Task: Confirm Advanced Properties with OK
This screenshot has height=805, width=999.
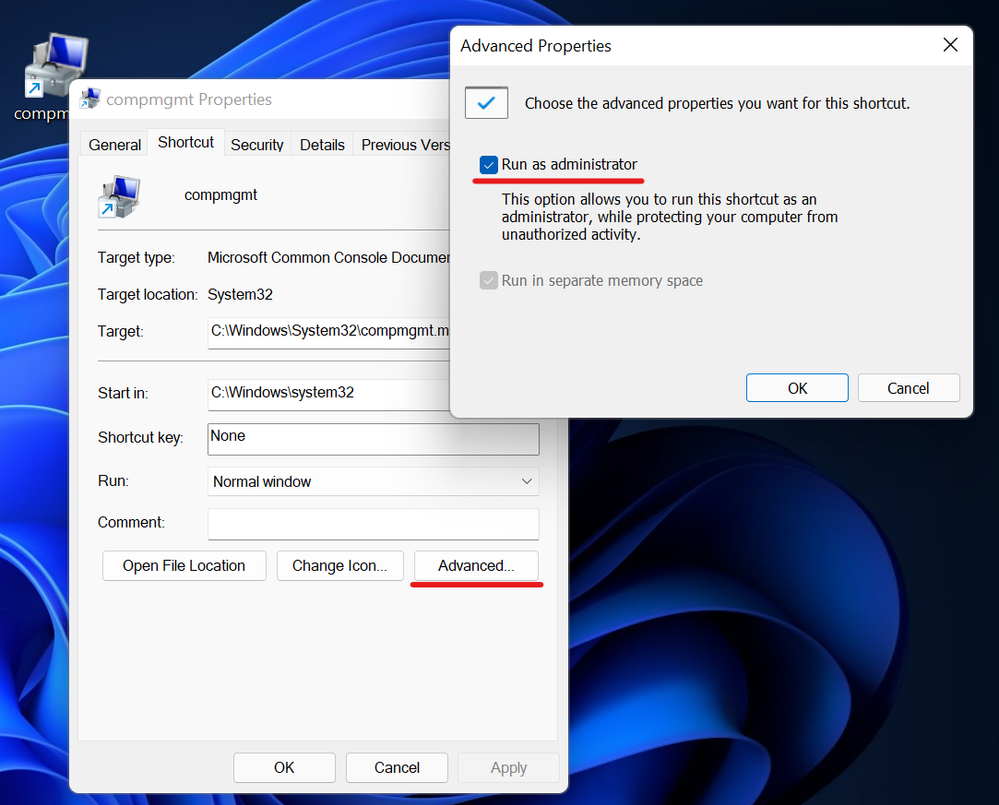Action: (797, 388)
